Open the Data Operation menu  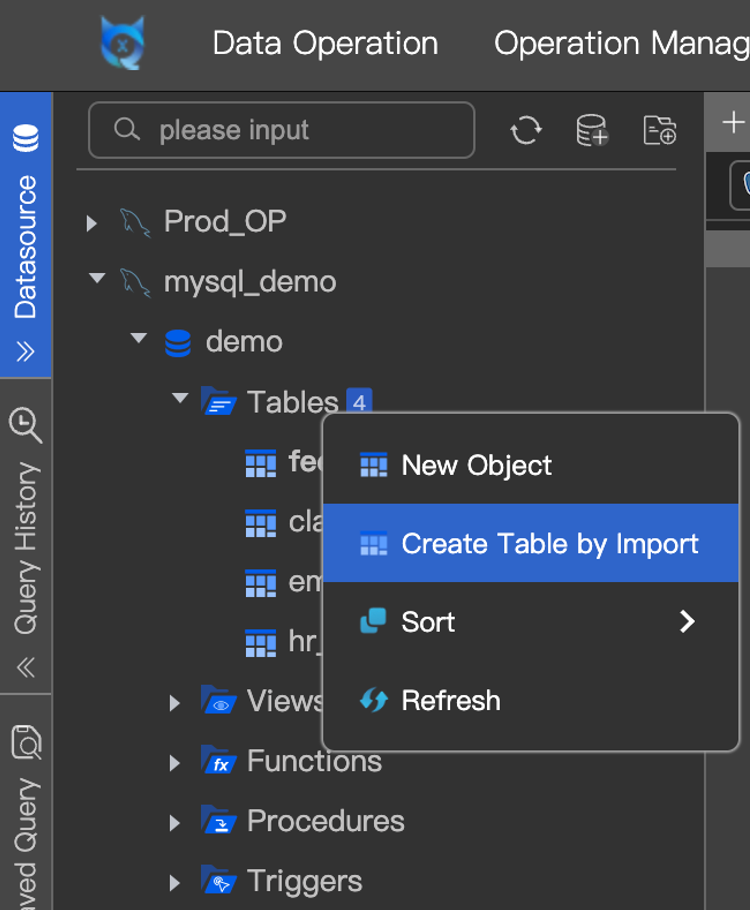[325, 43]
